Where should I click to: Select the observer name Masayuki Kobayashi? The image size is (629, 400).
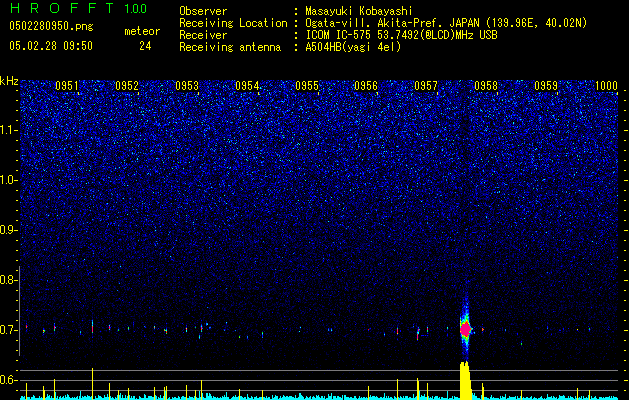(x=358, y=11)
